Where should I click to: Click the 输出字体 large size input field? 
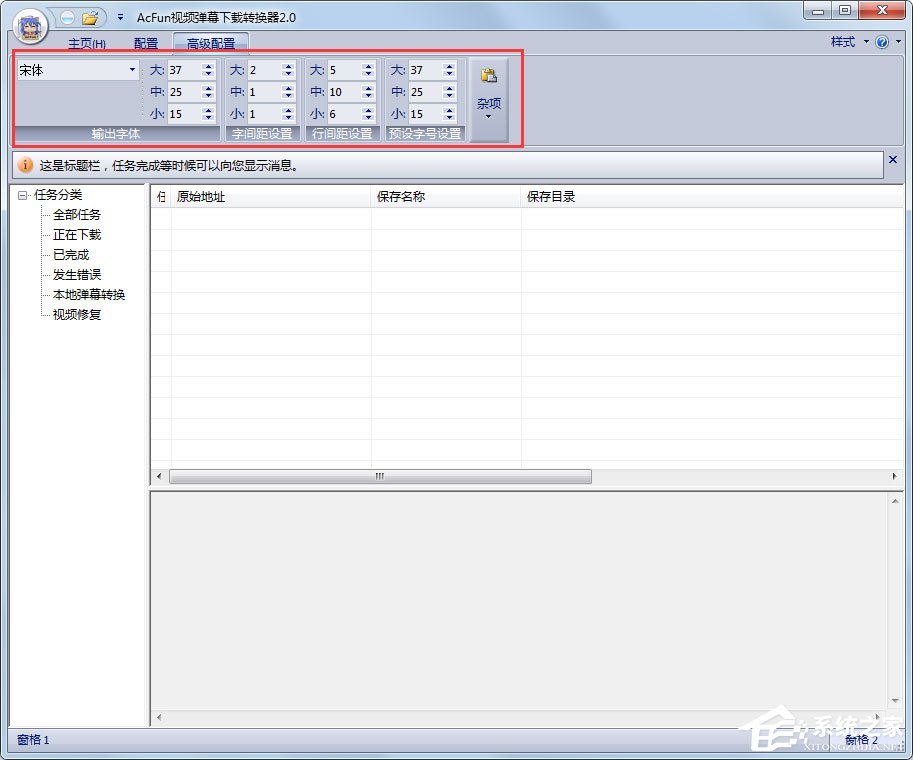pos(184,70)
